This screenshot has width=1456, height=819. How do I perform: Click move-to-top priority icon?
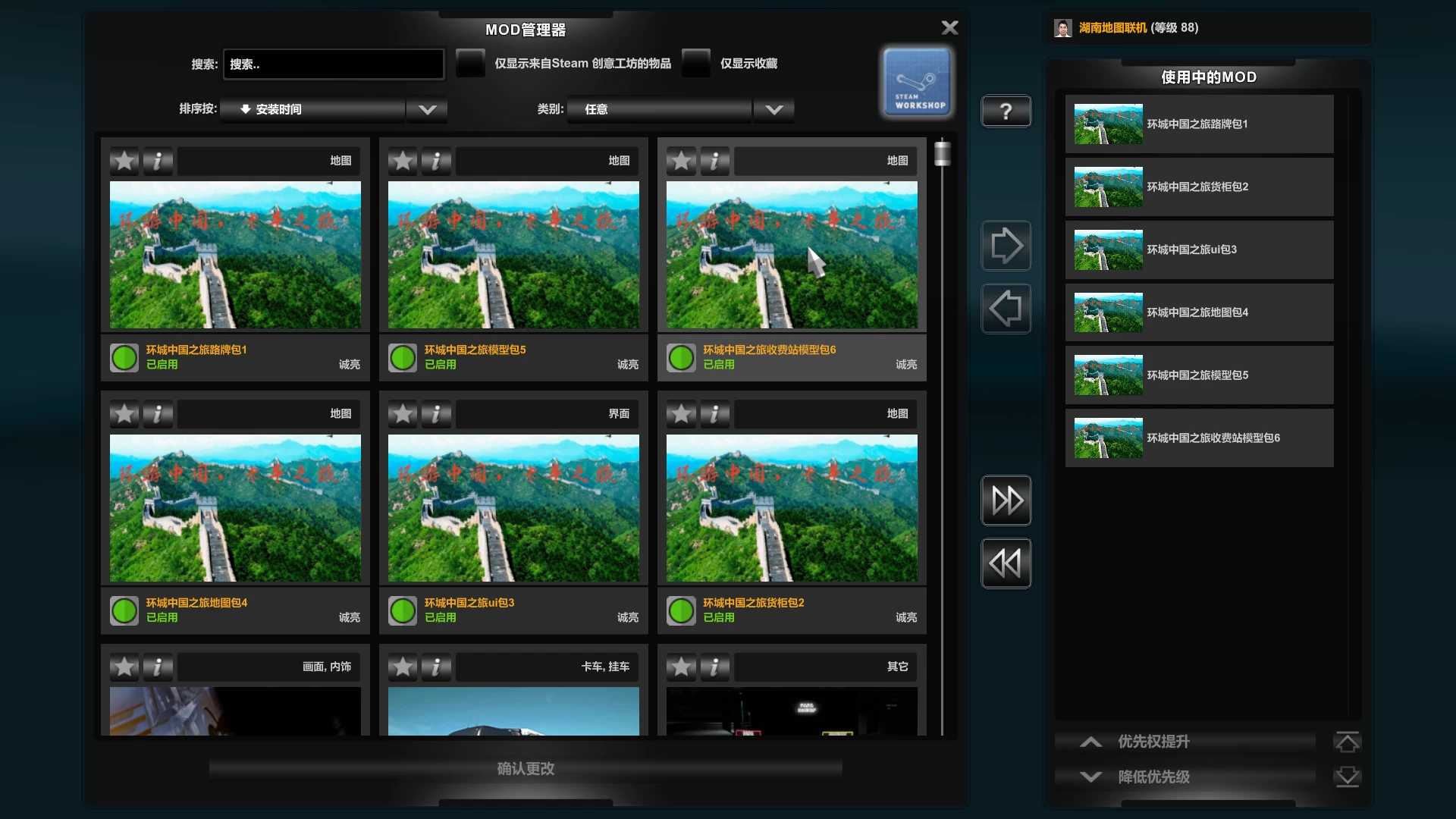point(1347,742)
